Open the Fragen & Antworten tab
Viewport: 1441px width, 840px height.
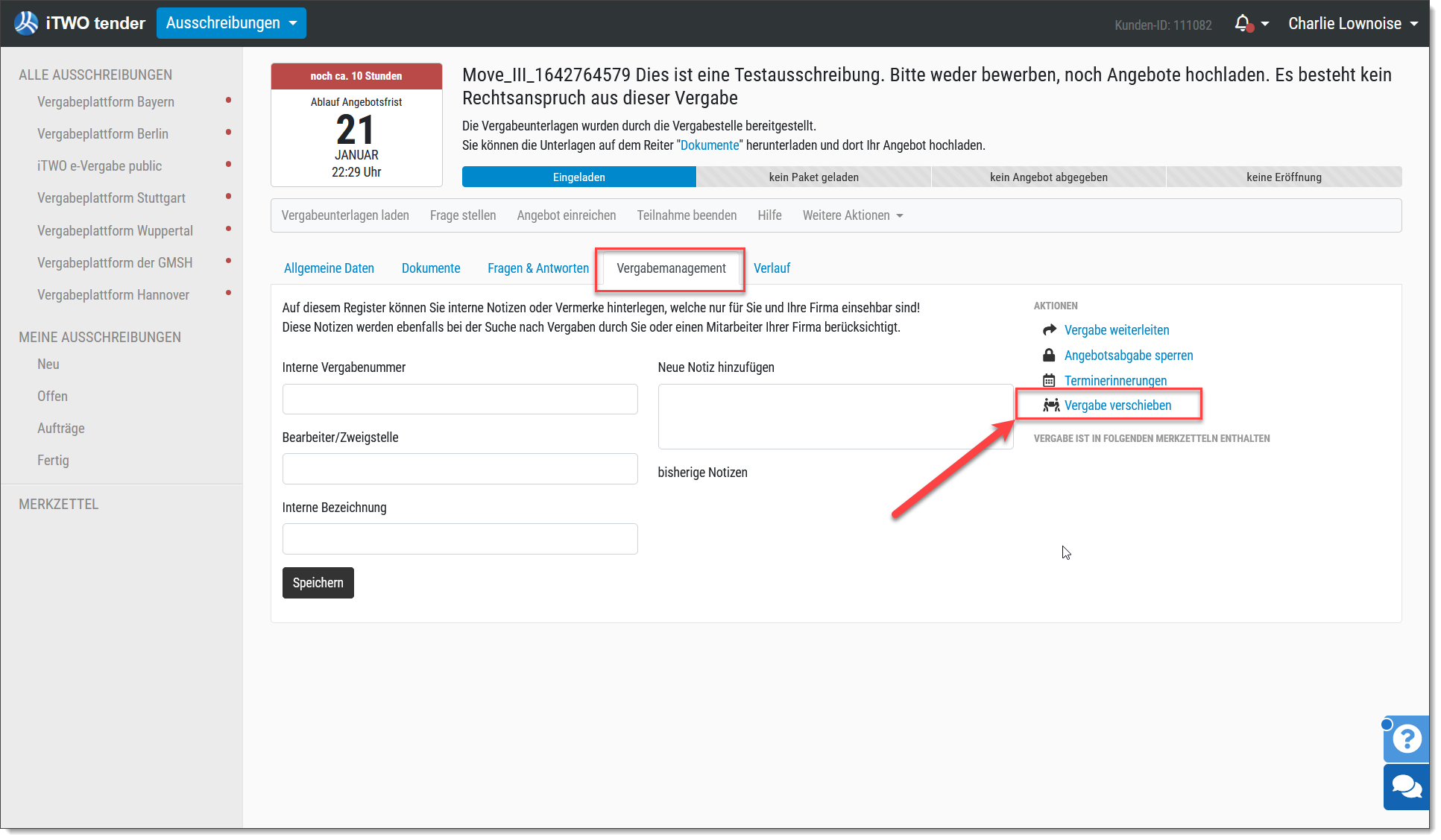(x=538, y=268)
